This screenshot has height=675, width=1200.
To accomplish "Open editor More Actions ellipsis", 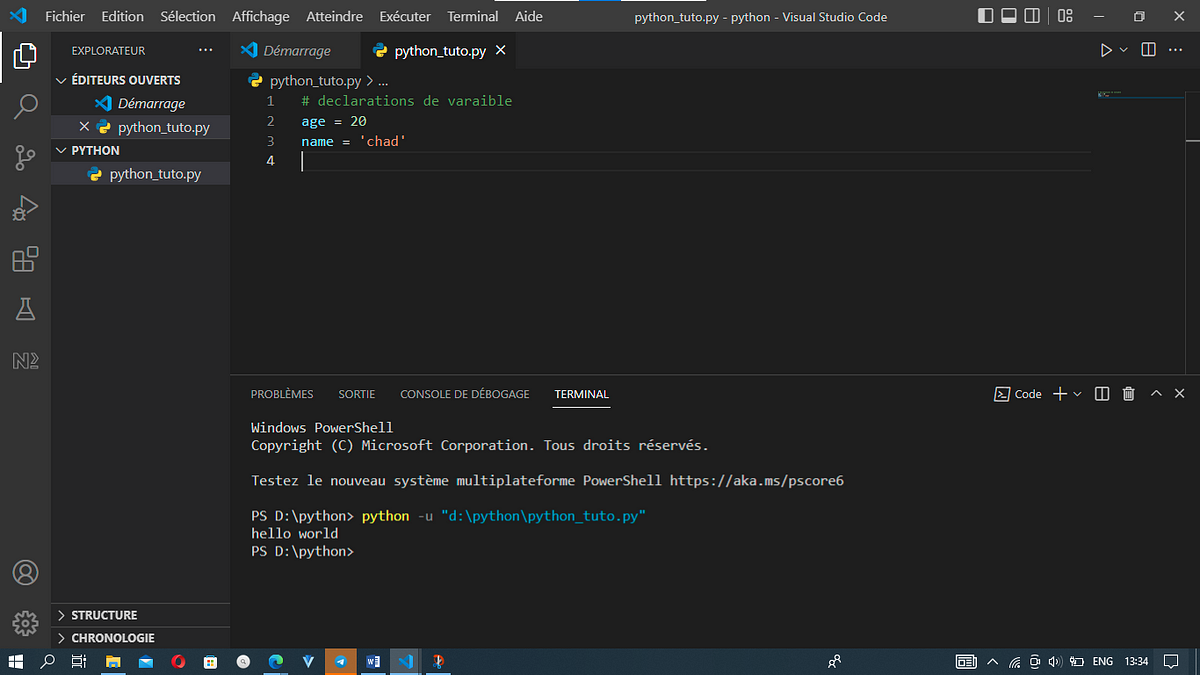I will click(1177, 50).
